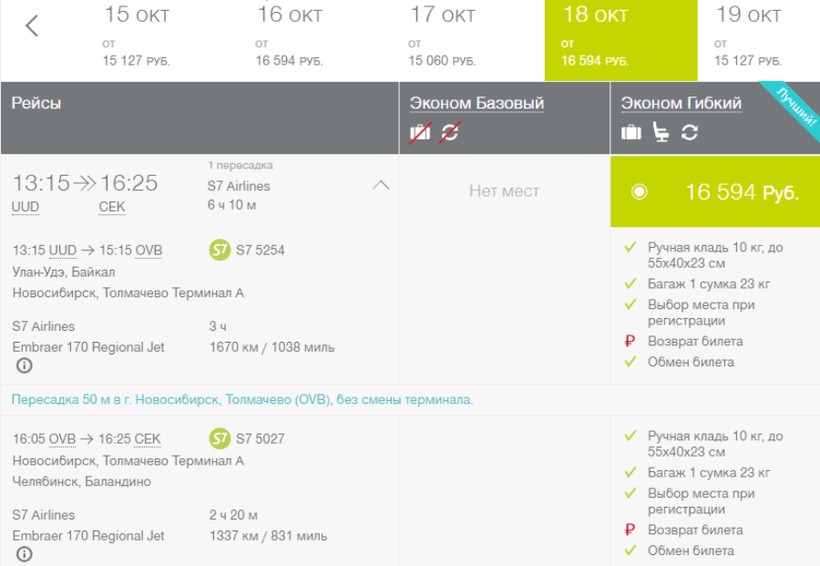Click the S7 logo next to flight S7 5254

[x=220, y=250]
